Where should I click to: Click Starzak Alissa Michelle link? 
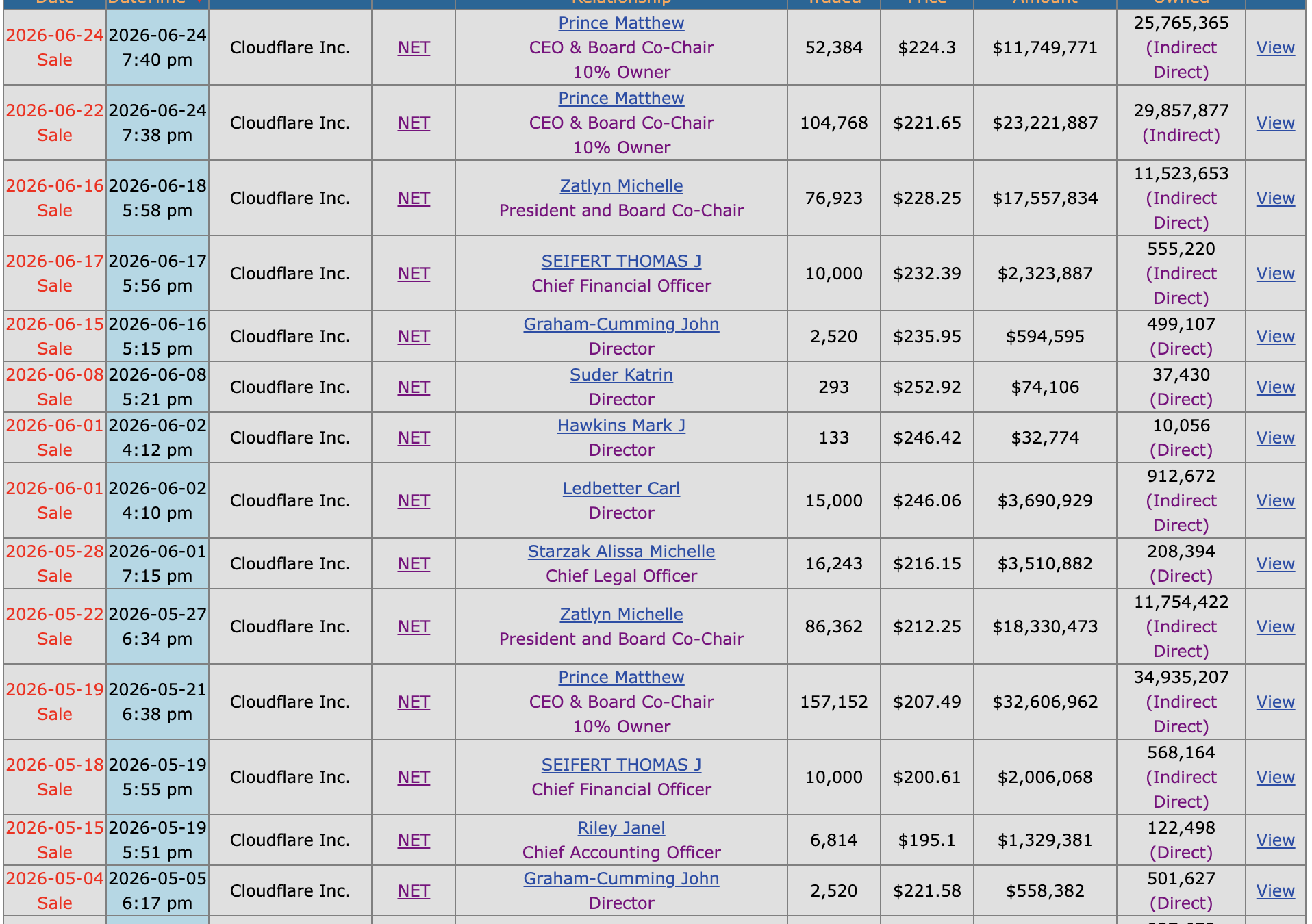tap(621, 552)
